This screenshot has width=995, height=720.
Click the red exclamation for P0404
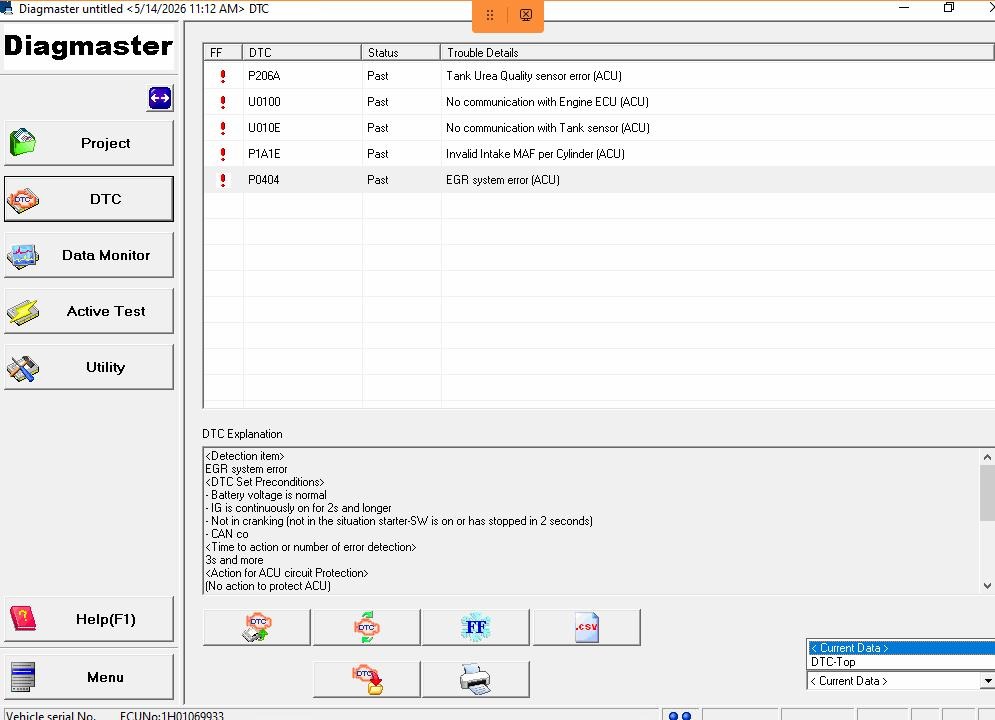click(223, 180)
